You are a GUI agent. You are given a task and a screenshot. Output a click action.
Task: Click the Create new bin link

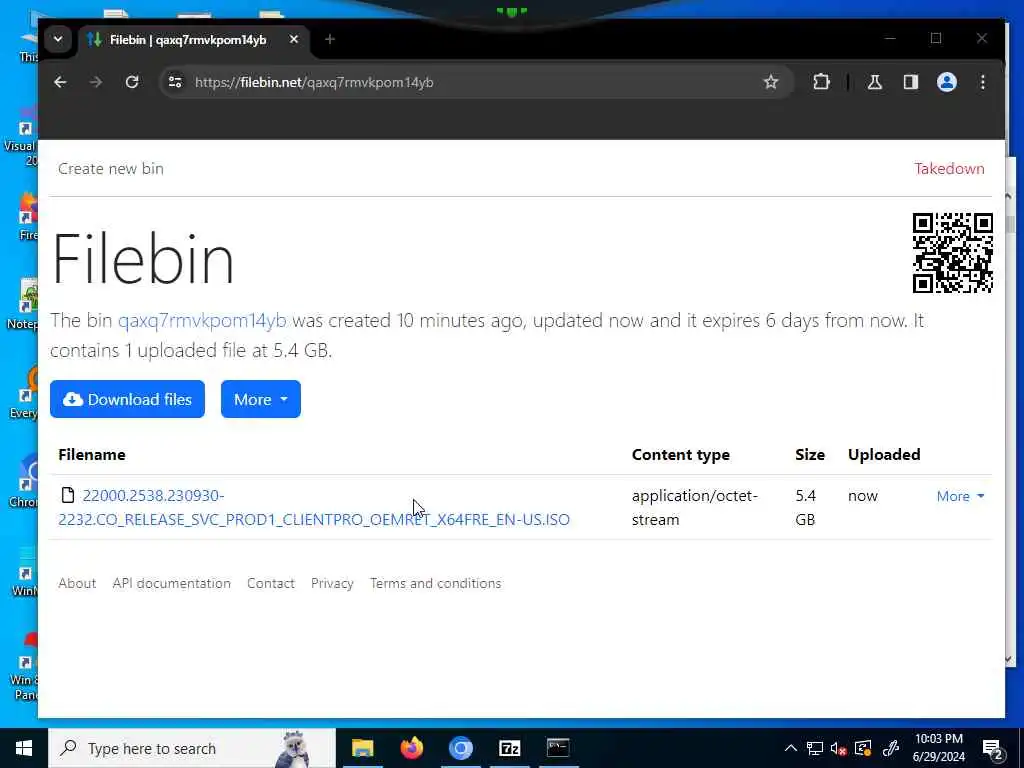click(111, 168)
